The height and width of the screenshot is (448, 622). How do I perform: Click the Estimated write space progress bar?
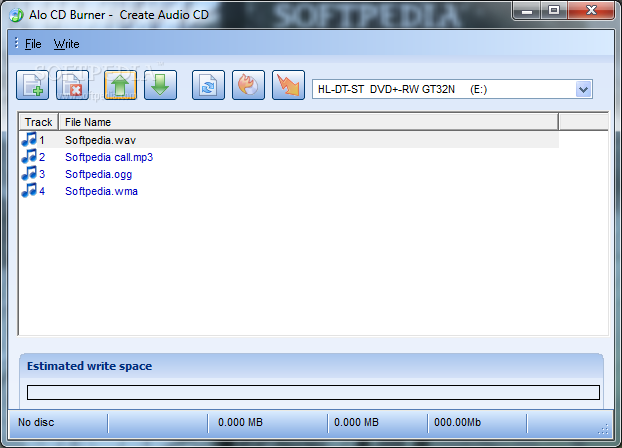[x=313, y=392]
